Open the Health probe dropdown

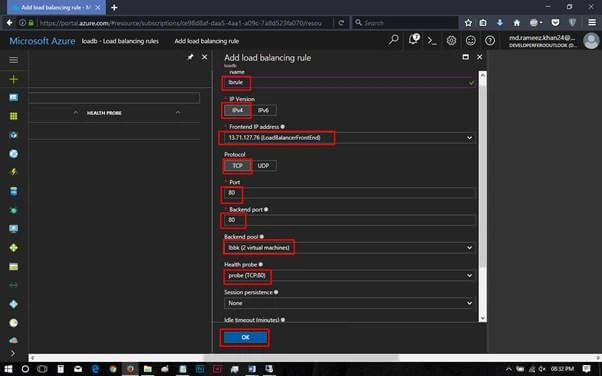(349, 275)
